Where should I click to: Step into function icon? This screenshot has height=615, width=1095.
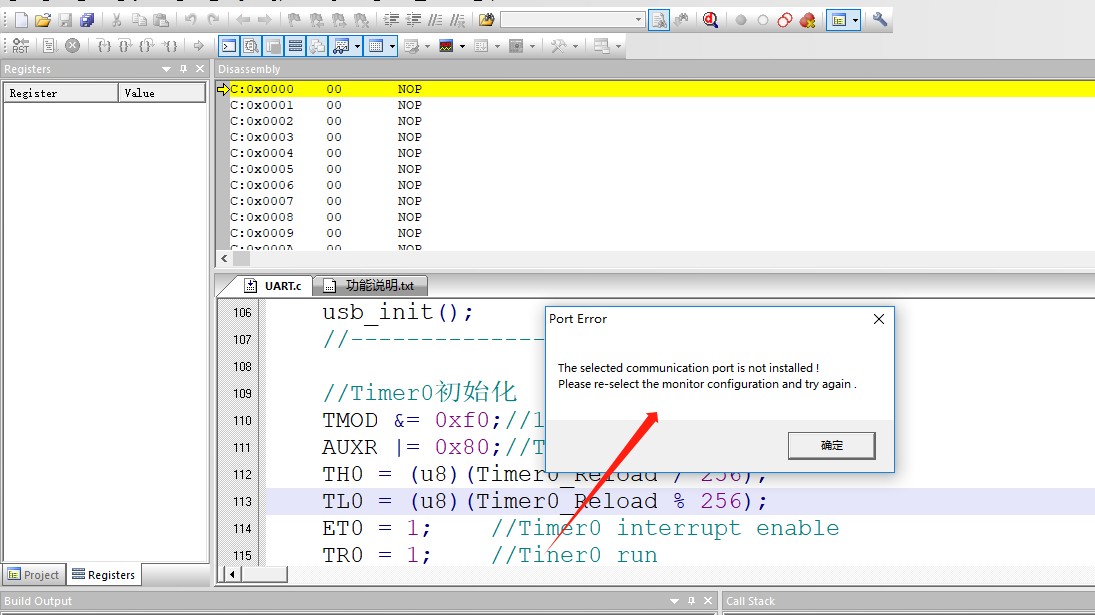(104, 46)
